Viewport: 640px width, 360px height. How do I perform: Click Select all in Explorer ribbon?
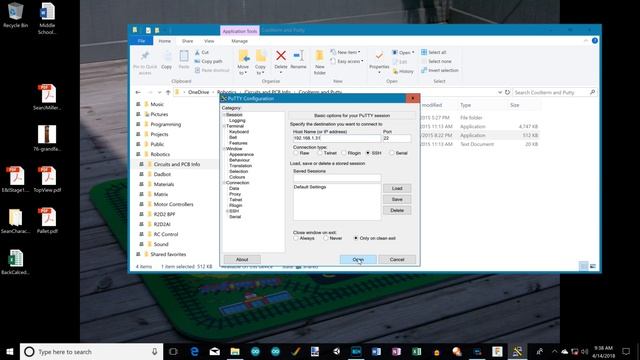pyautogui.click(x=433, y=52)
